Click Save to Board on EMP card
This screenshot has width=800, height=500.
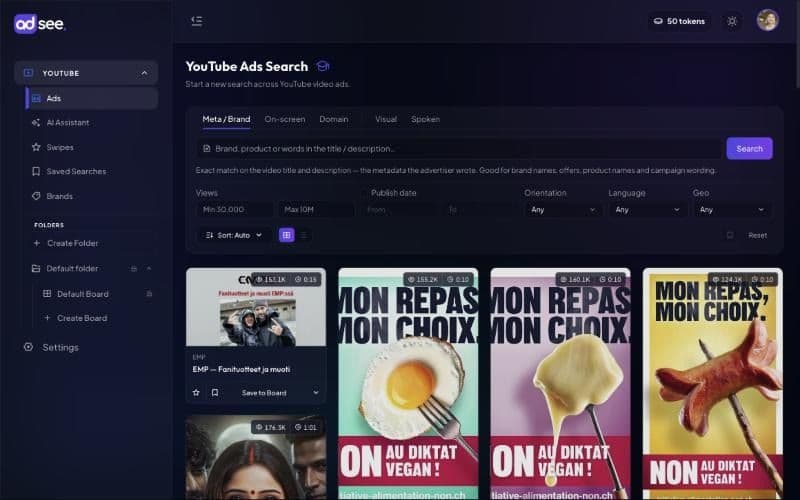click(264, 393)
